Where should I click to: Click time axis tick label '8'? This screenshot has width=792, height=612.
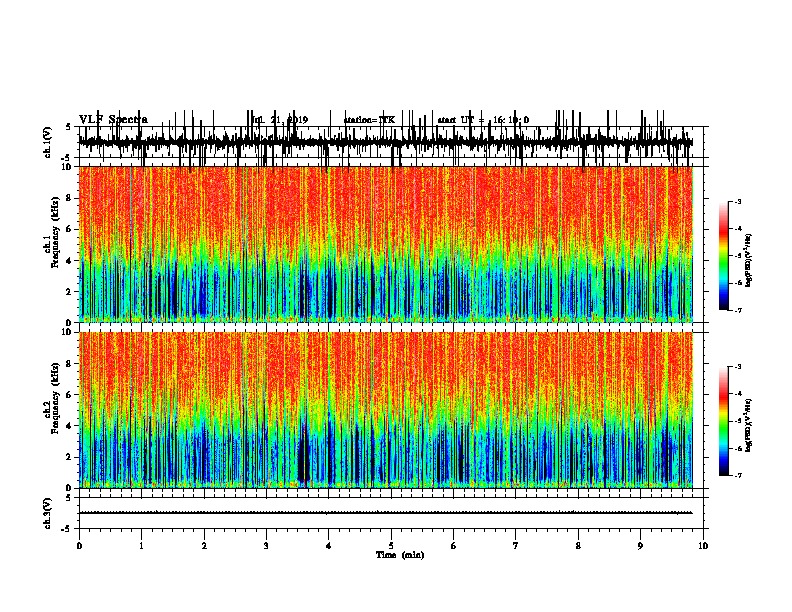tap(578, 545)
